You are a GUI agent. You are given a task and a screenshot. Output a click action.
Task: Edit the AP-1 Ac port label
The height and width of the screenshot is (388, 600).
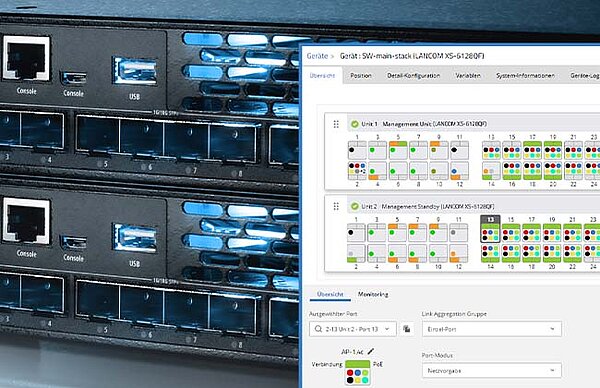[x=370, y=351]
